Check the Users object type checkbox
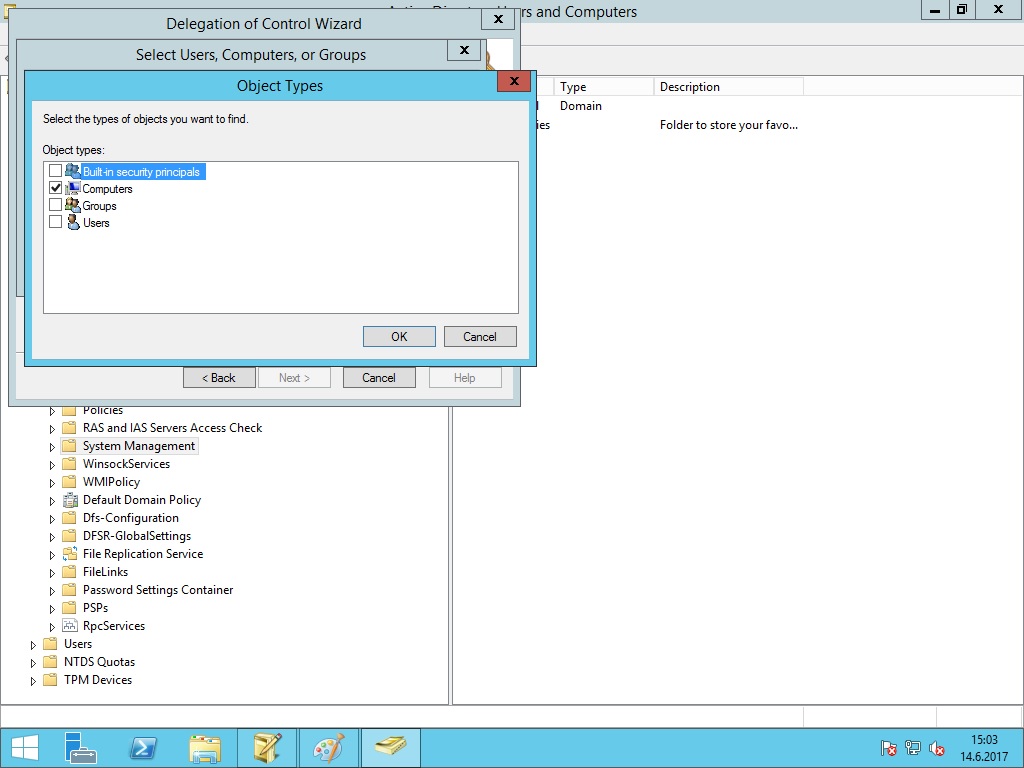The width and height of the screenshot is (1024, 768). click(56, 222)
